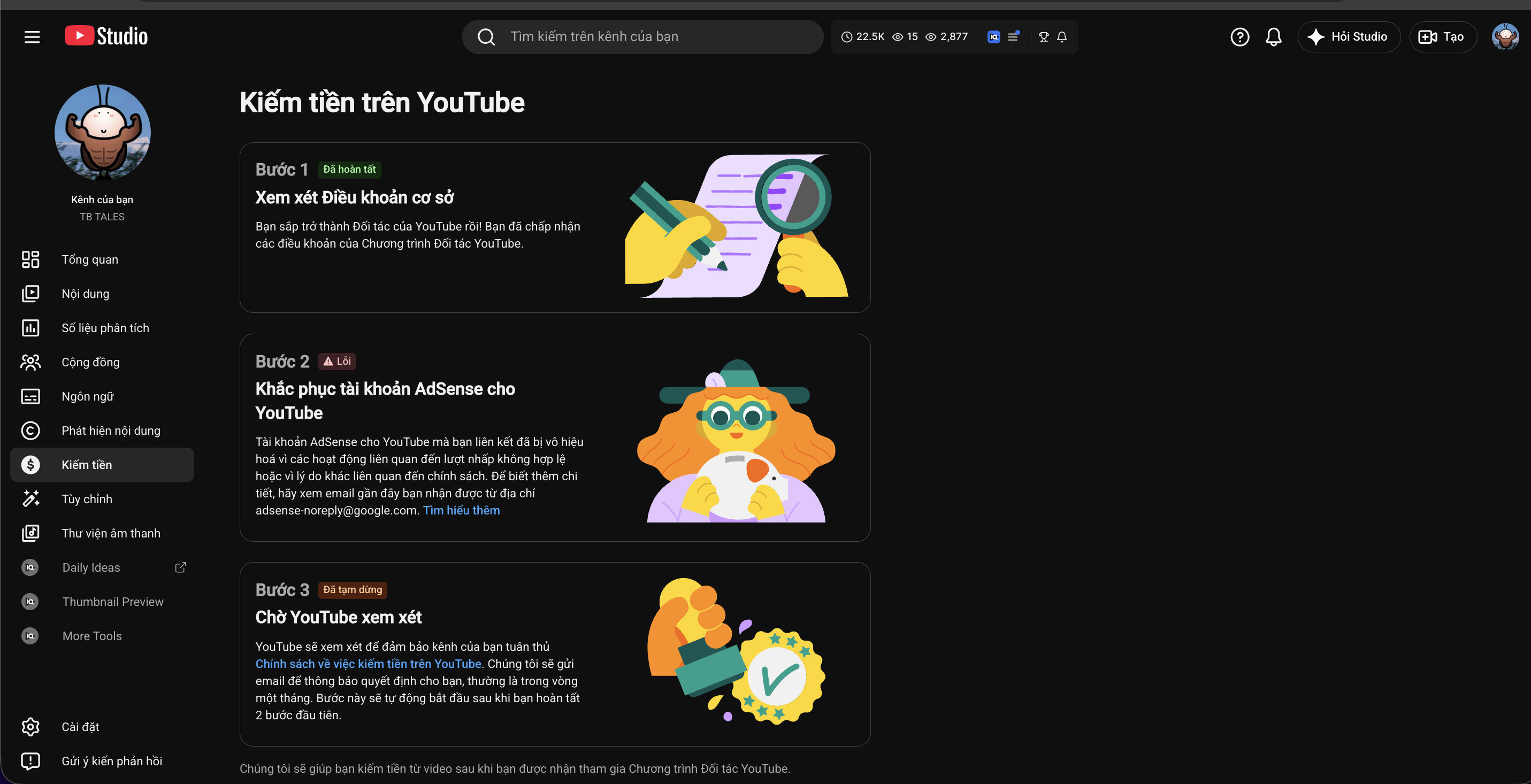Screen dimensions: 1531x784
Task: Click the small bell beside the trophy
Action: [x=1062, y=37]
